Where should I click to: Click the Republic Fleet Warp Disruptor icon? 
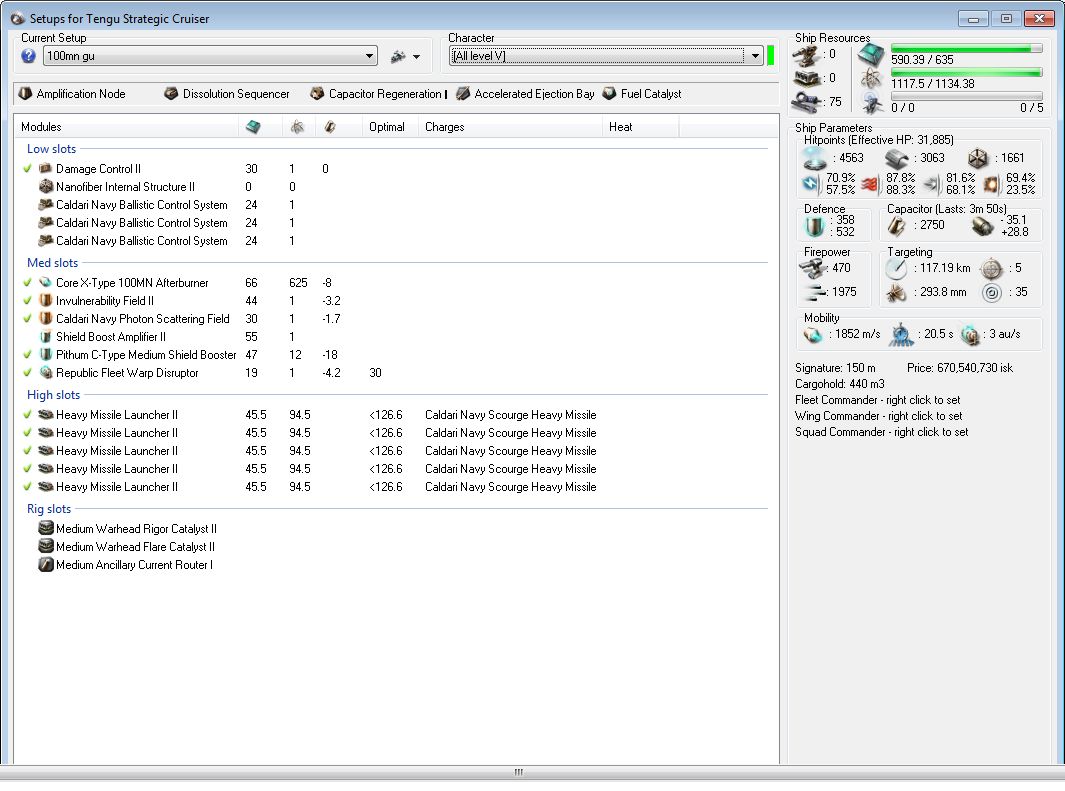[45, 373]
